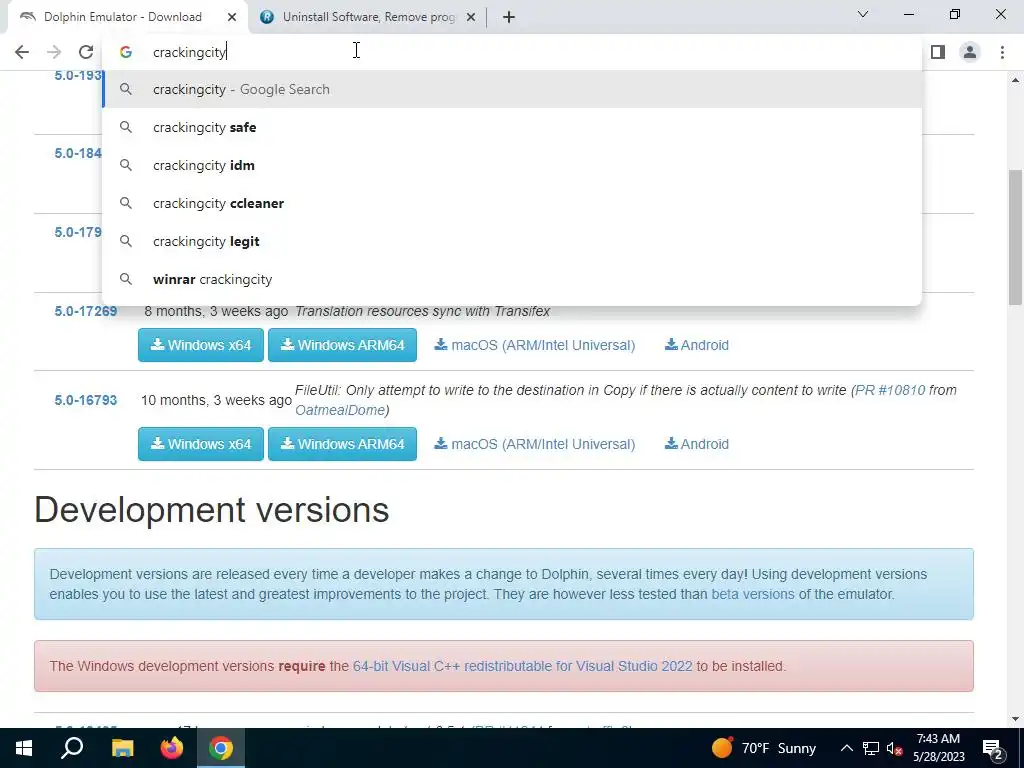
Task: Expand the tab search chevron
Action: [x=863, y=14]
